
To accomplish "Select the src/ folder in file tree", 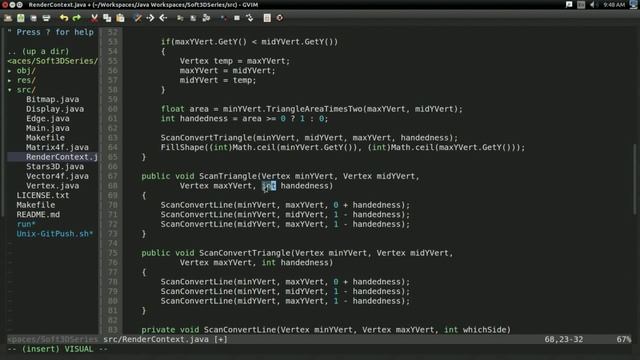I will click(x=26, y=90).
